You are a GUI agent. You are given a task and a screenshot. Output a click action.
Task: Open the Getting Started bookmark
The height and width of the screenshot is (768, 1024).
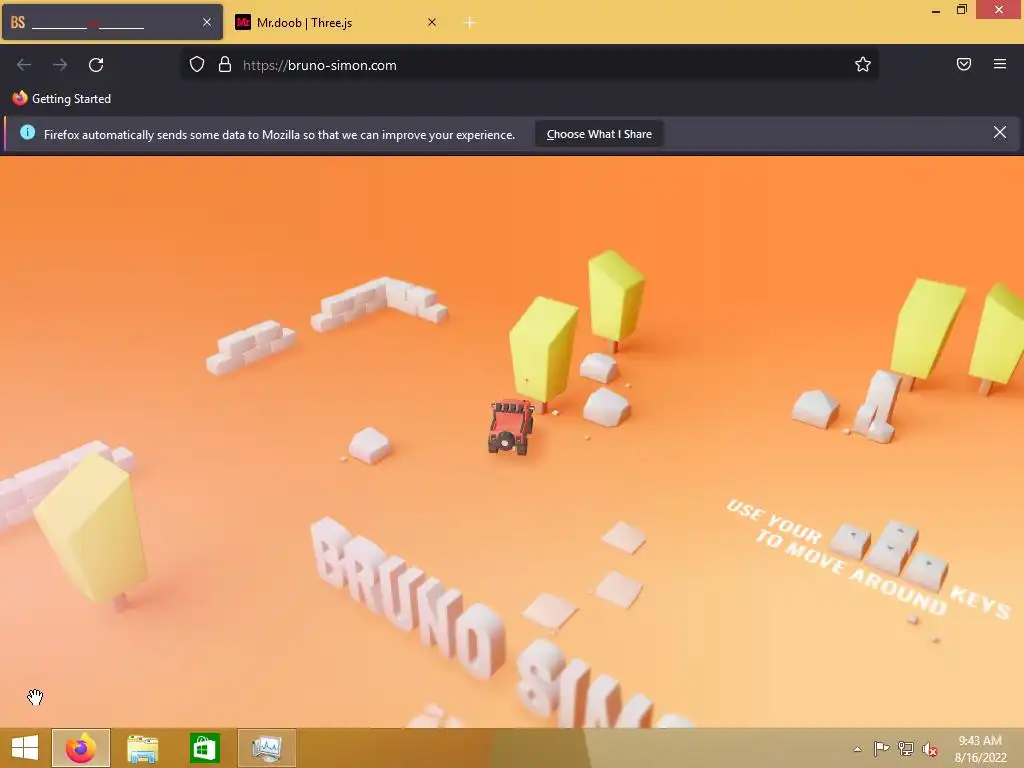(x=62, y=99)
